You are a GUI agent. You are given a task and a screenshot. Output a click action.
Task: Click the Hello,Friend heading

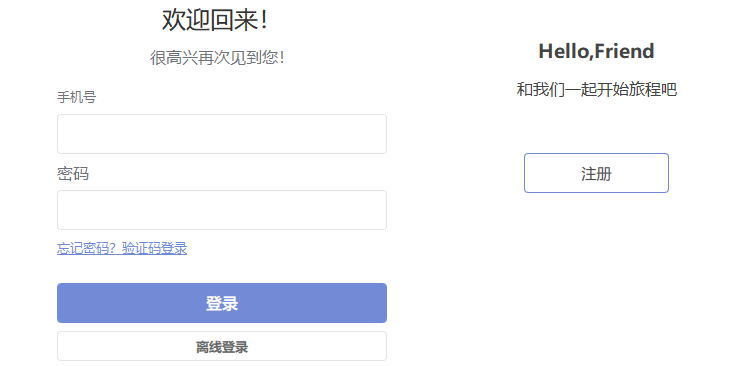pos(596,51)
